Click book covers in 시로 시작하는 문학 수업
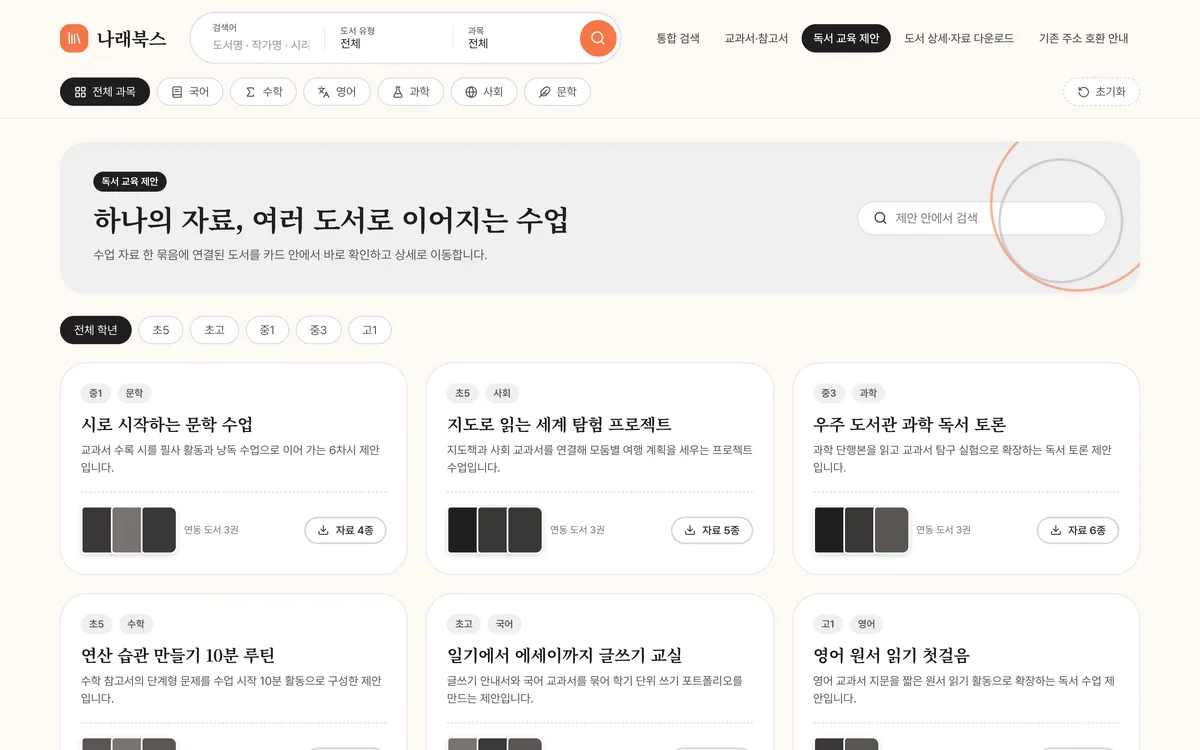This screenshot has width=1200, height=750. coord(129,530)
